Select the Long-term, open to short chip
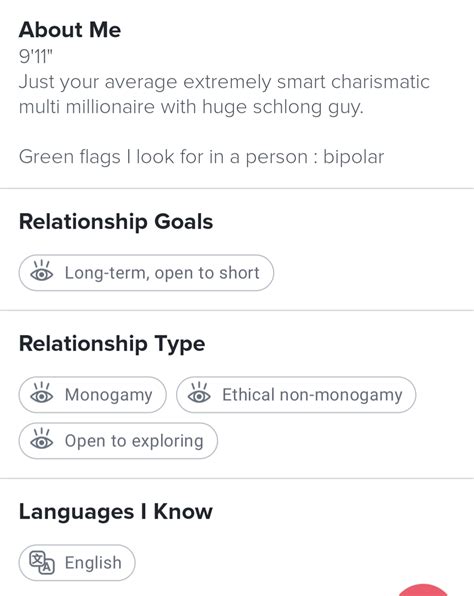The height and width of the screenshot is (596, 474). click(x=146, y=273)
